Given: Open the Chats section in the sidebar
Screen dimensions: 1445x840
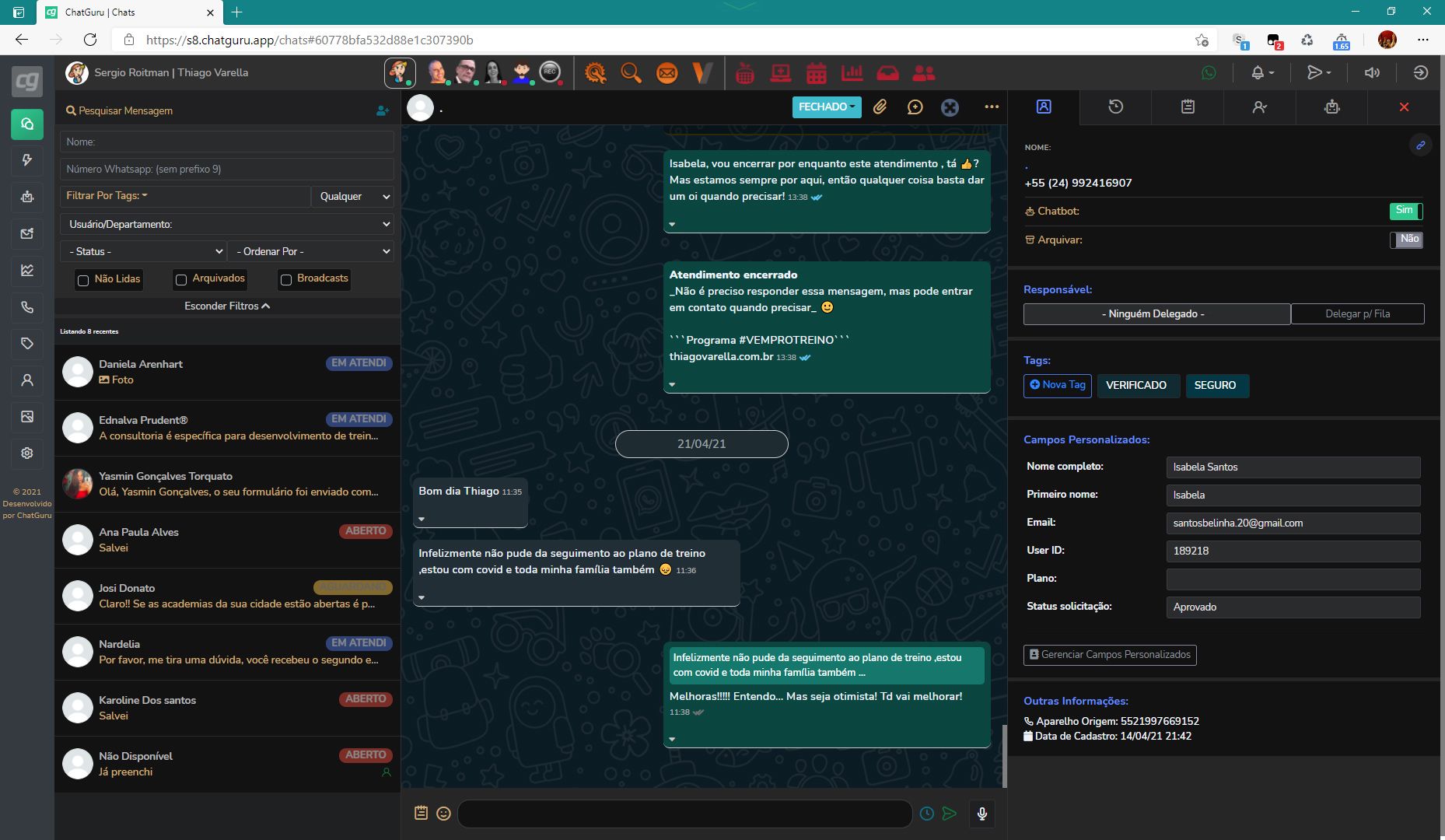Looking at the screenshot, I should pos(27,124).
